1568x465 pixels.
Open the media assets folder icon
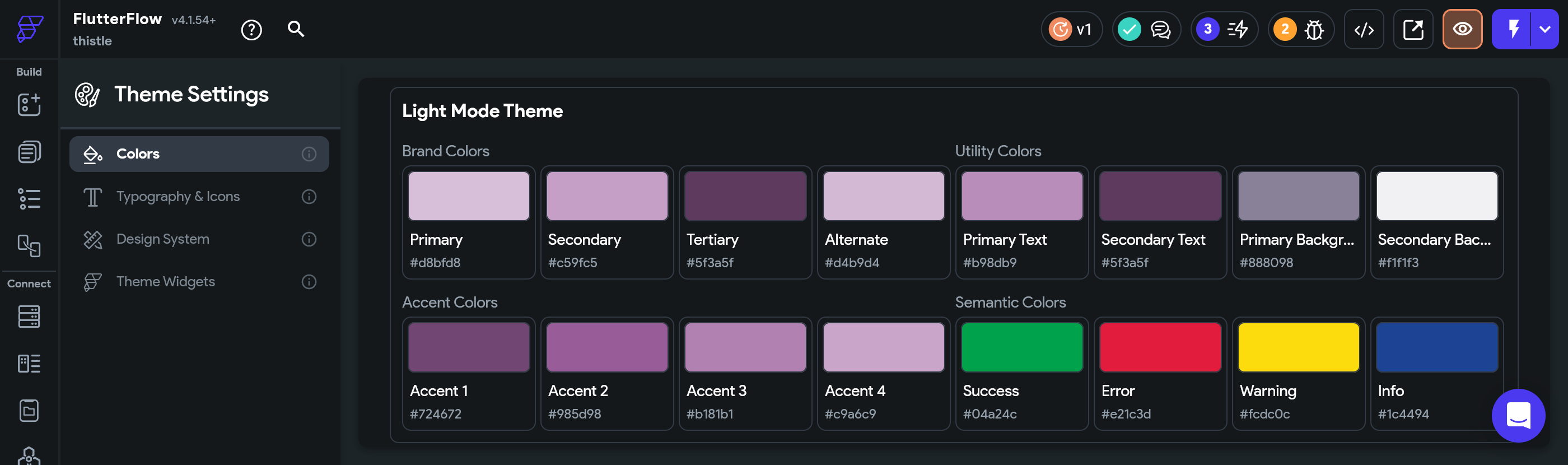tap(29, 411)
